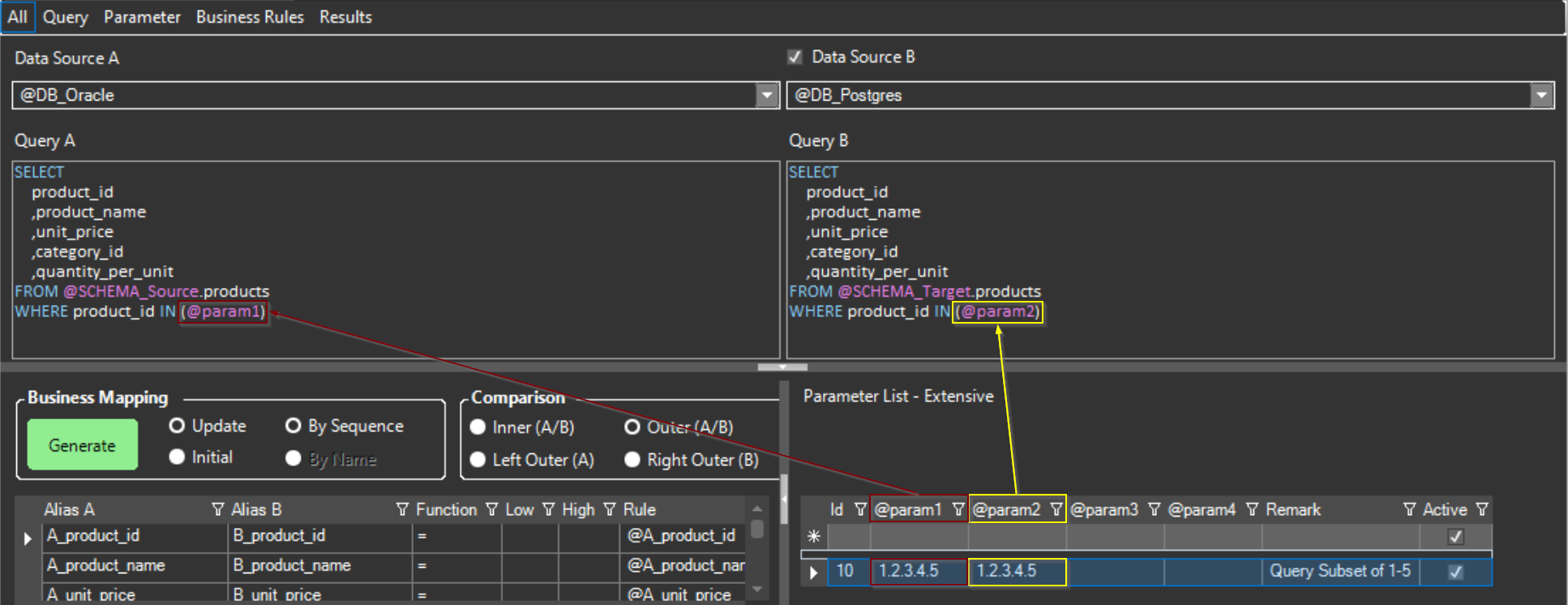Click inside the Query B editor
This screenshot has width=1568, height=605.
click(1171, 260)
